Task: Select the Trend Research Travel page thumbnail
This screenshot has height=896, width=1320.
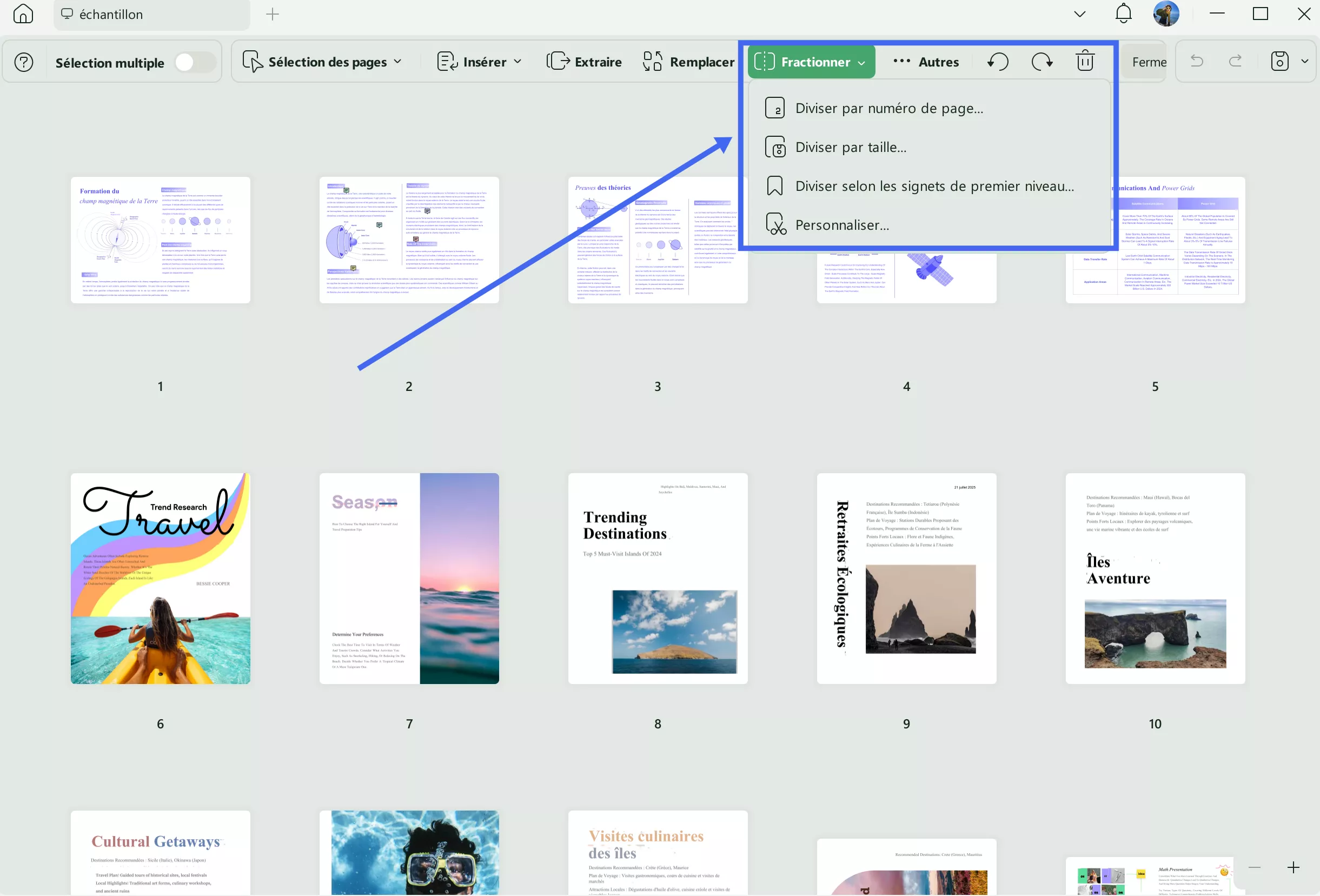Action: click(160, 579)
